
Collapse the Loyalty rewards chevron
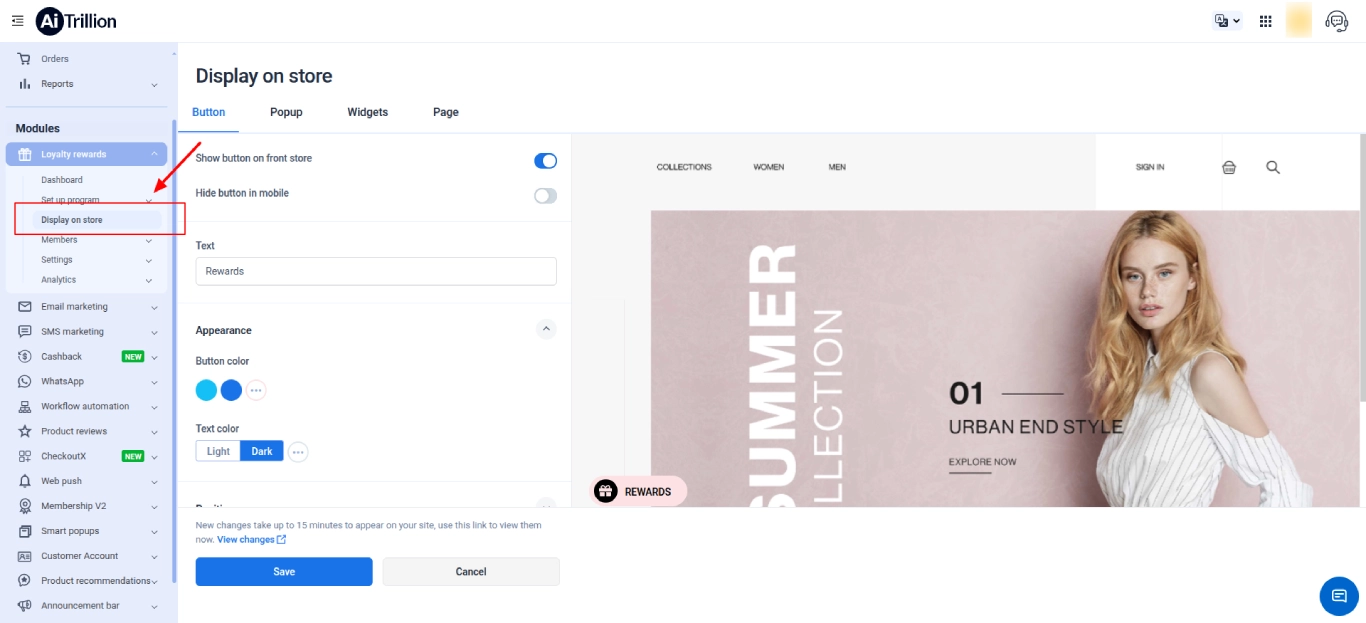click(x=154, y=154)
